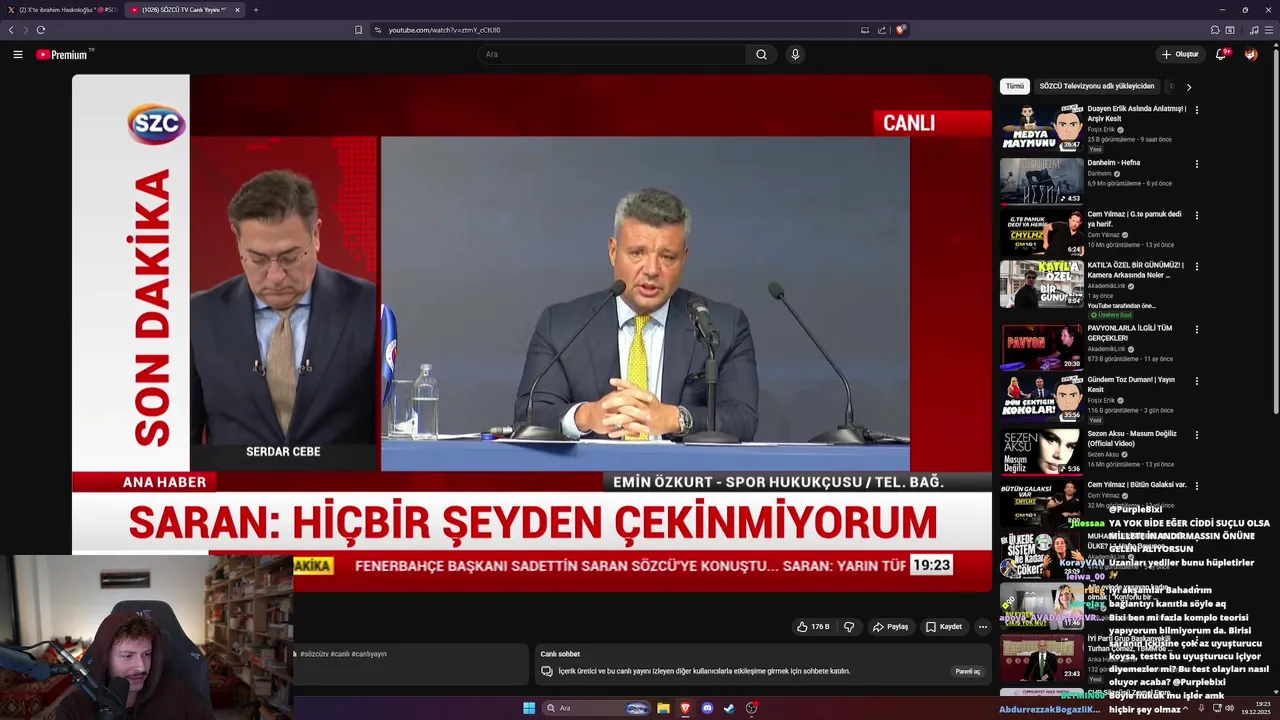Open options for Gündem Toz Duman video
The height and width of the screenshot is (720, 1280).
[x=1196, y=381]
